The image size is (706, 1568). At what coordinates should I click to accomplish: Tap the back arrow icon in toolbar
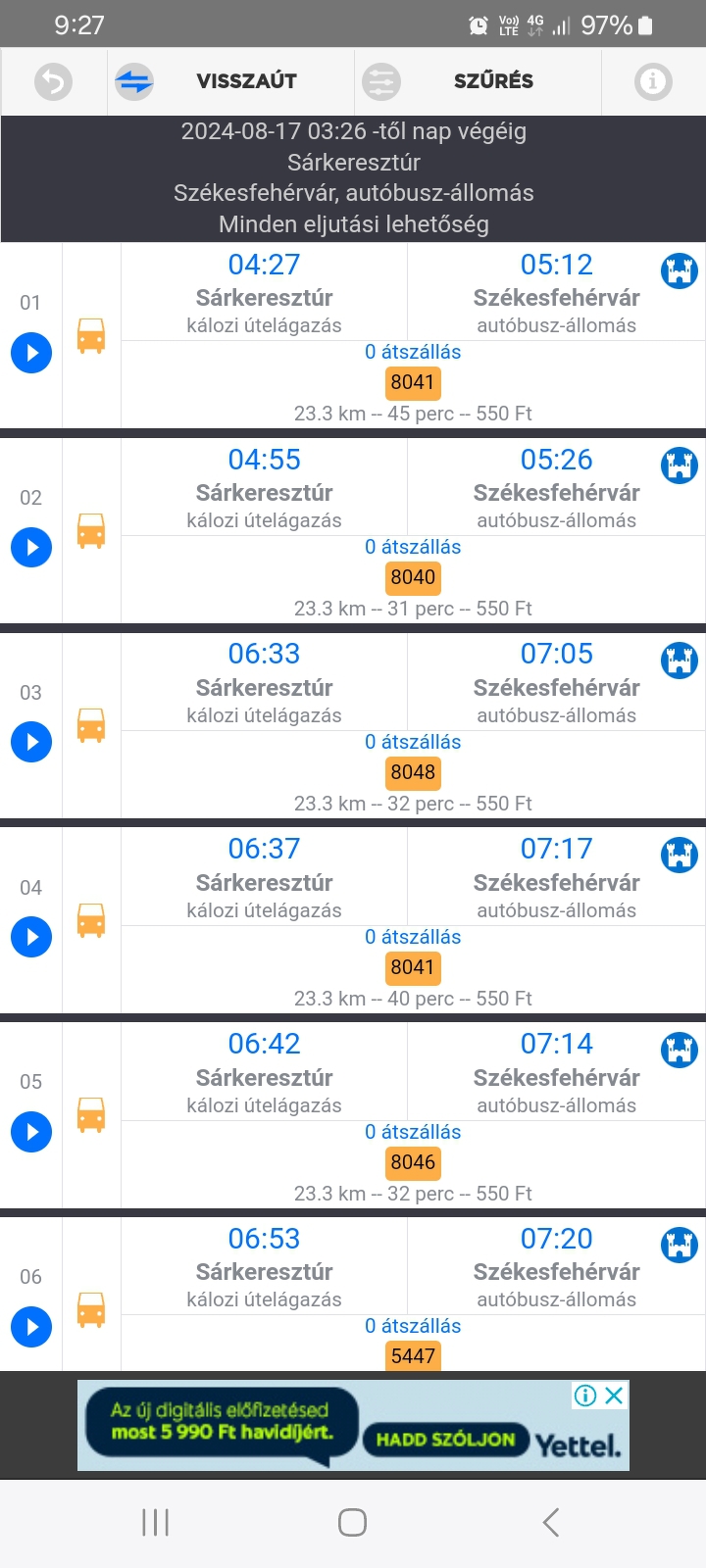[x=54, y=81]
